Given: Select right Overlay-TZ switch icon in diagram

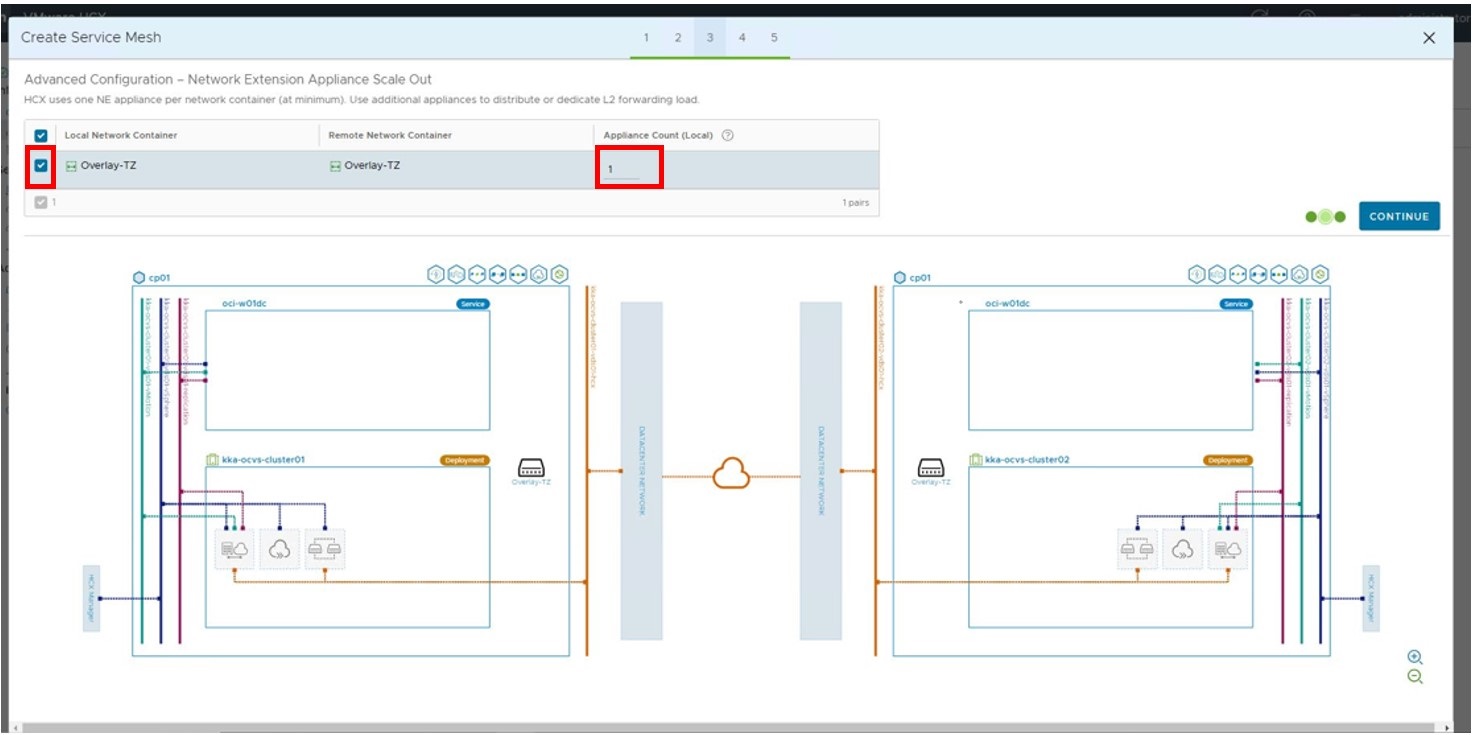Looking at the screenshot, I should [x=930, y=468].
